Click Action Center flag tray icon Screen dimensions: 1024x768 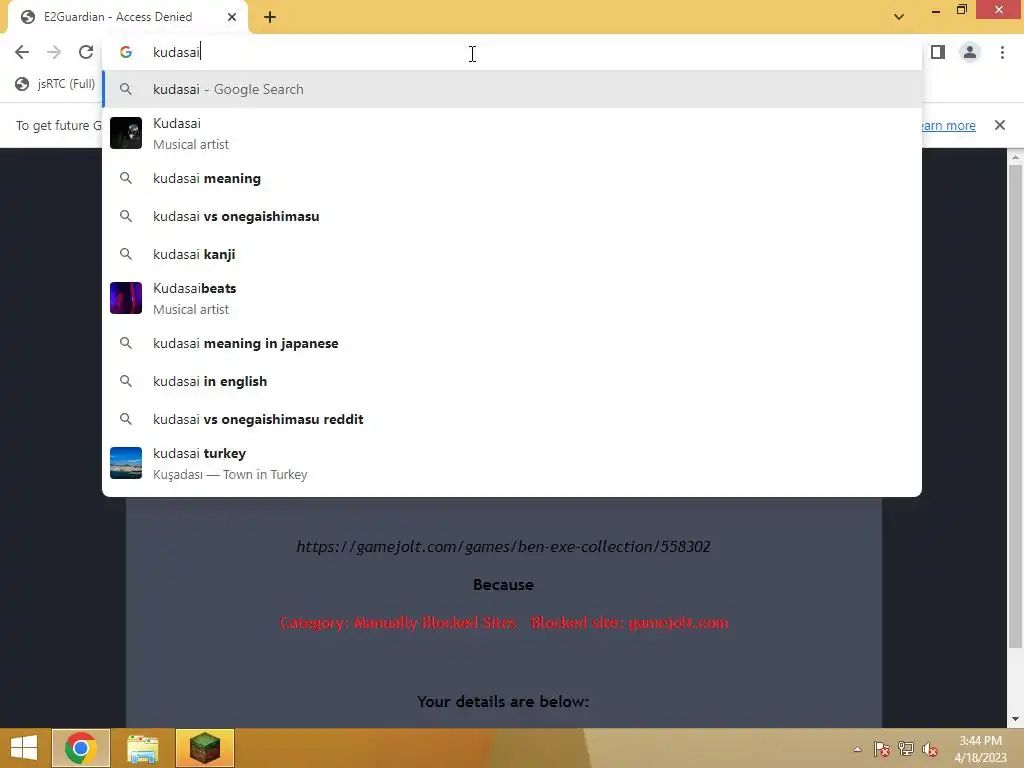[x=882, y=749]
